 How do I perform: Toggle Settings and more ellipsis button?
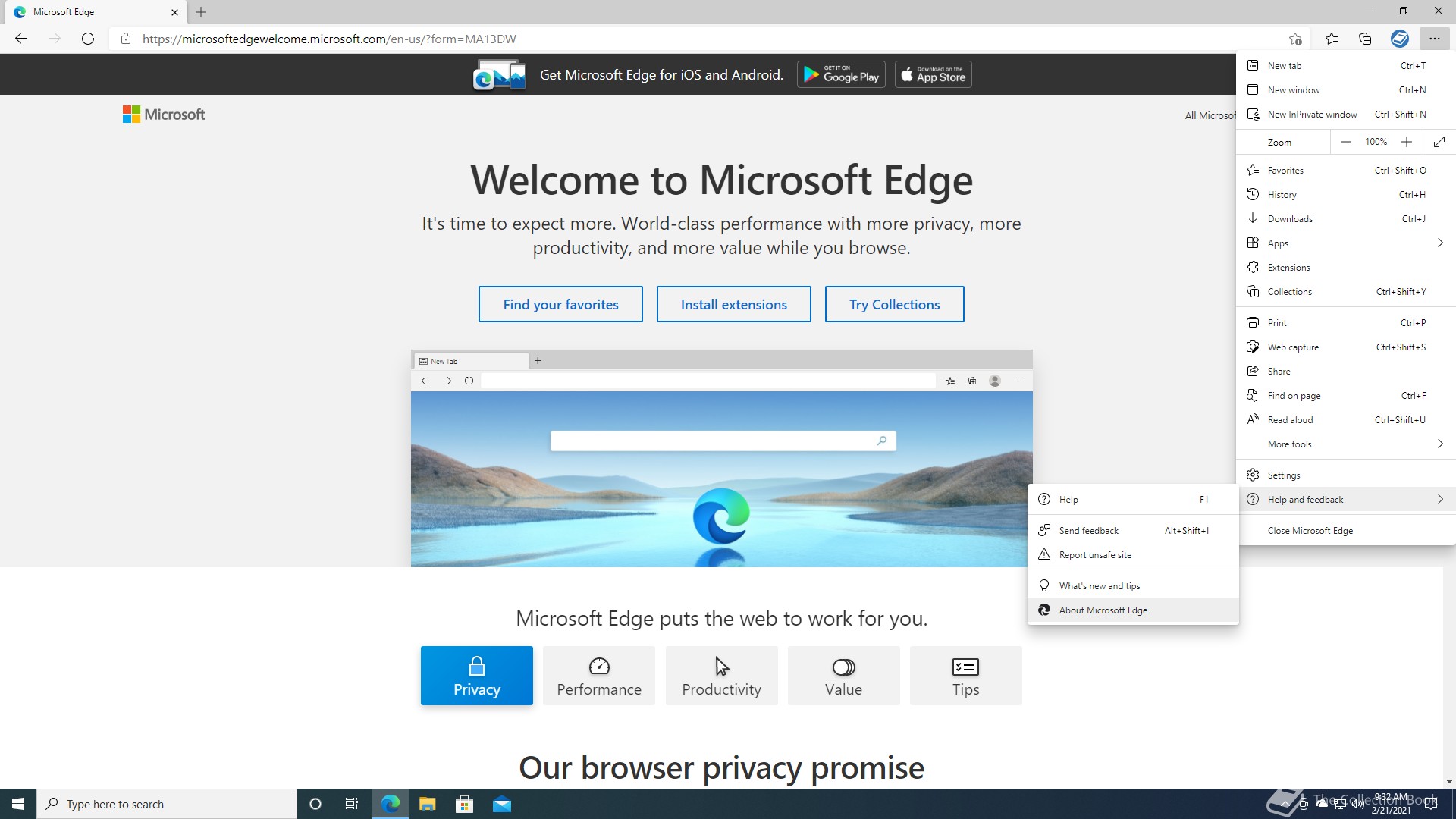click(x=1434, y=39)
